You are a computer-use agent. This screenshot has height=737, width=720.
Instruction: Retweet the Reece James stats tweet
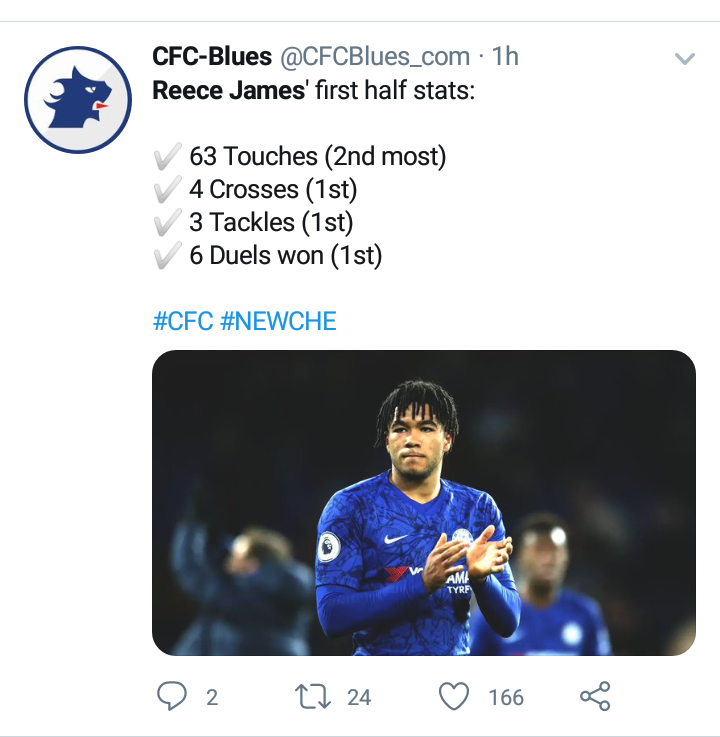317,696
